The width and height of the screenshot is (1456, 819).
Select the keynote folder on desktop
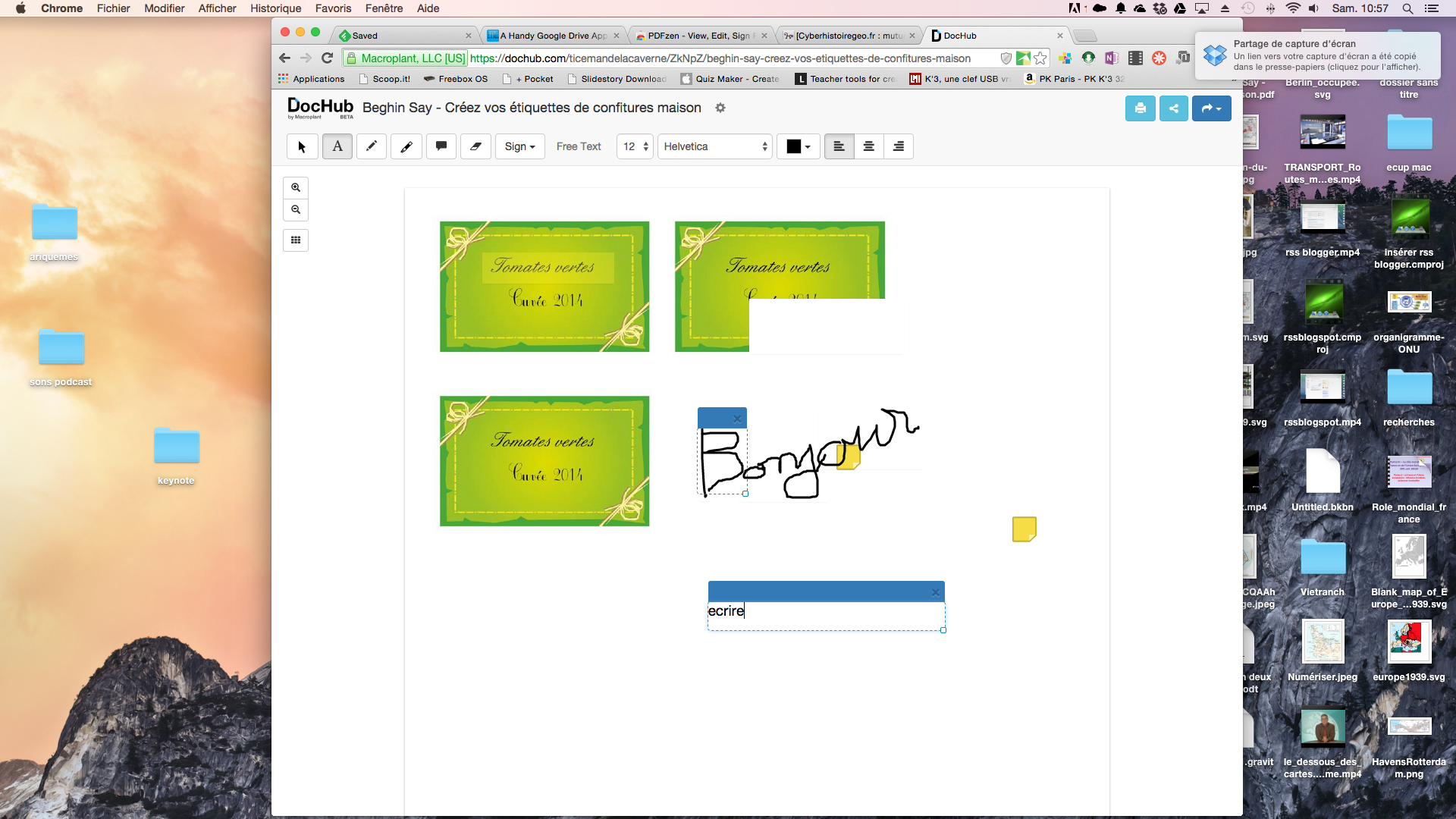176,455
